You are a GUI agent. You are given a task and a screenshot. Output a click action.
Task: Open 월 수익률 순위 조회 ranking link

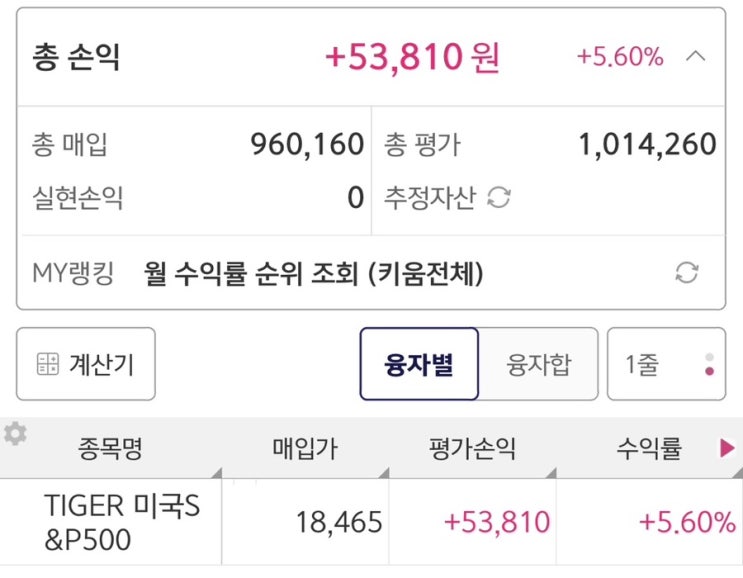[313, 273]
